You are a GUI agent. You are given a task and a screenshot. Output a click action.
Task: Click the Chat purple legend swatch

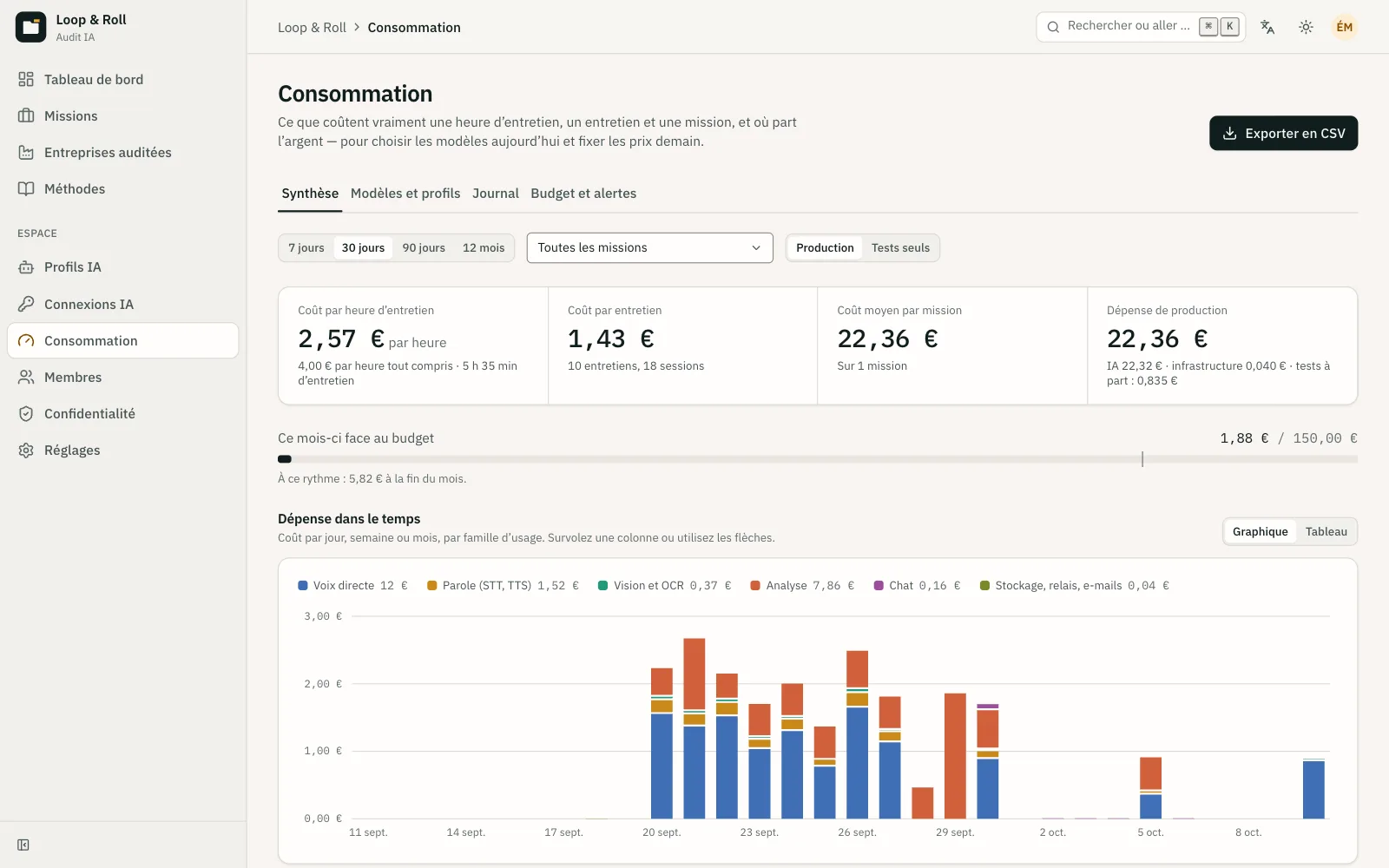[x=879, y=586]
